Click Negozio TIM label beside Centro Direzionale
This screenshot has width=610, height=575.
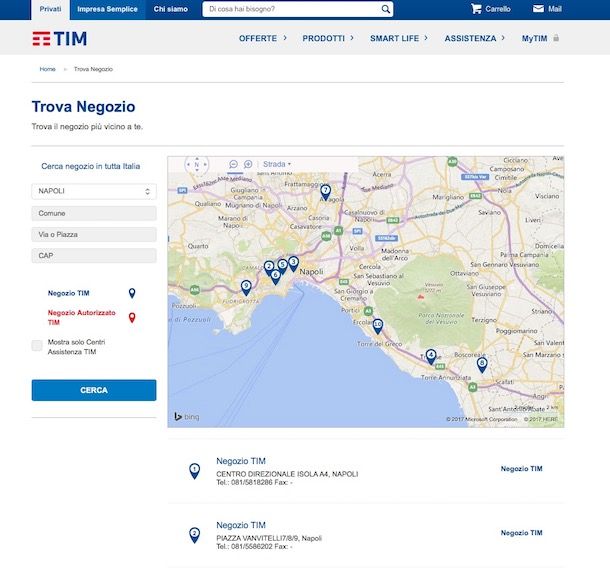(x=521, y=469)
